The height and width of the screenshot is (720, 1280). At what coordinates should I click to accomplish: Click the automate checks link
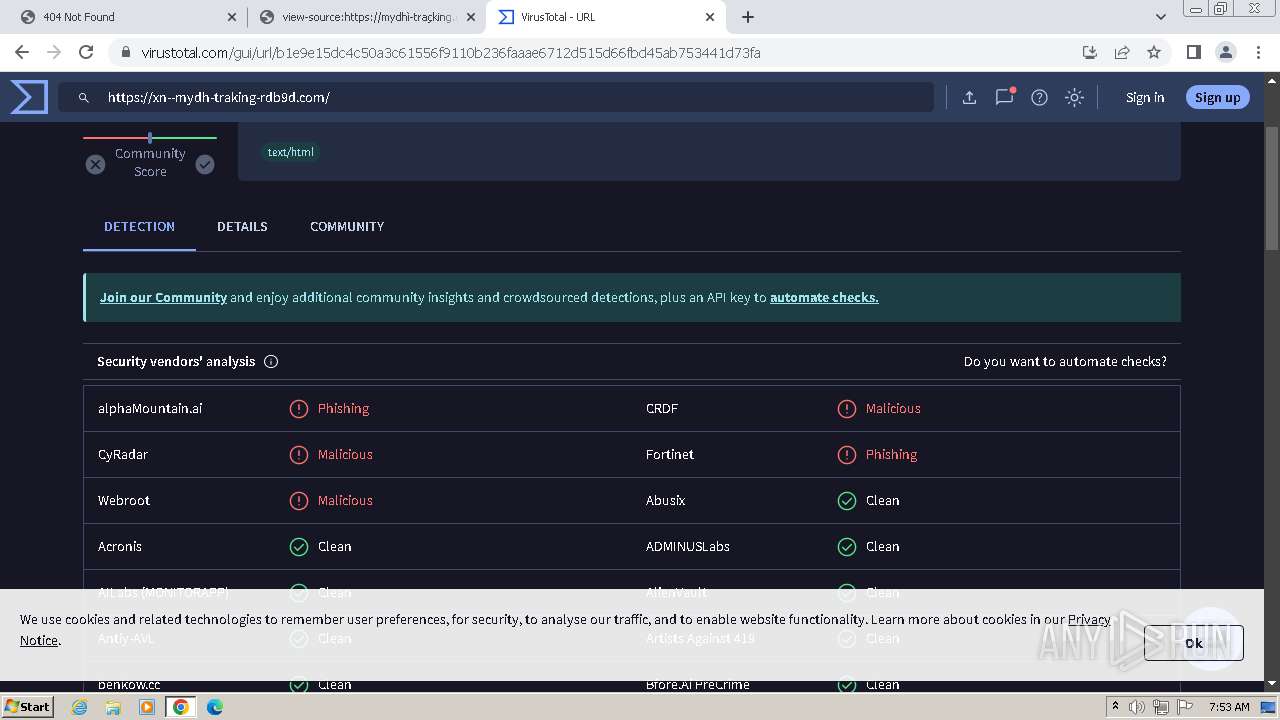pyautogui.click(x=824, y=297)
